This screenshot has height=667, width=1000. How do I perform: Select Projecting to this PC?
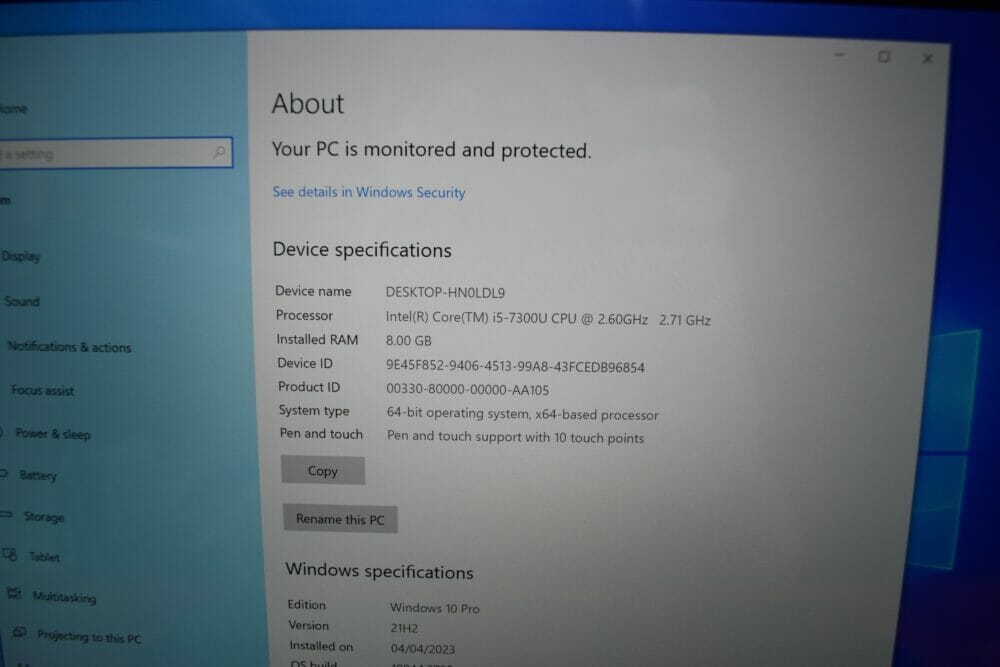[89, 637]
